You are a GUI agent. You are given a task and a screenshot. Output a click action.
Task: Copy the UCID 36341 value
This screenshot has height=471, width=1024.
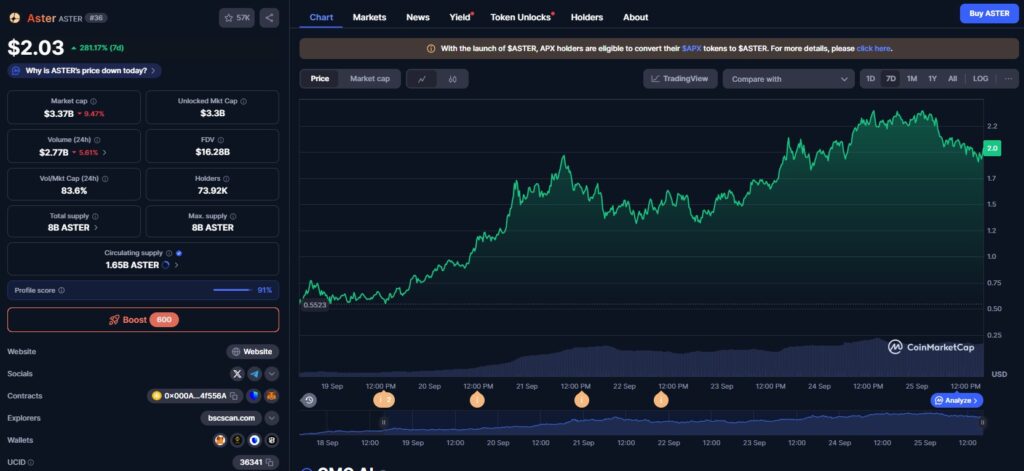271,462
